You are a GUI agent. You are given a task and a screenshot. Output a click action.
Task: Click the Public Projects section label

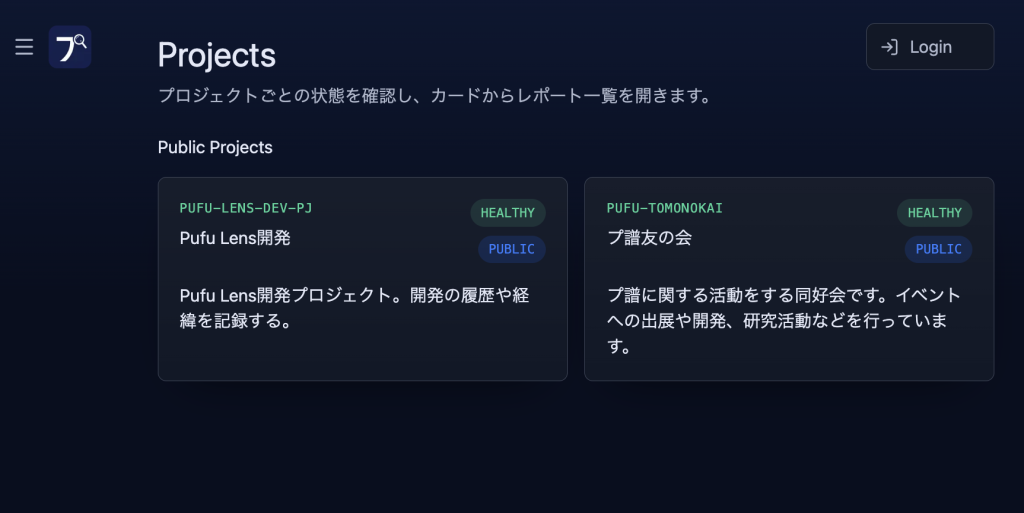[215, 148]
